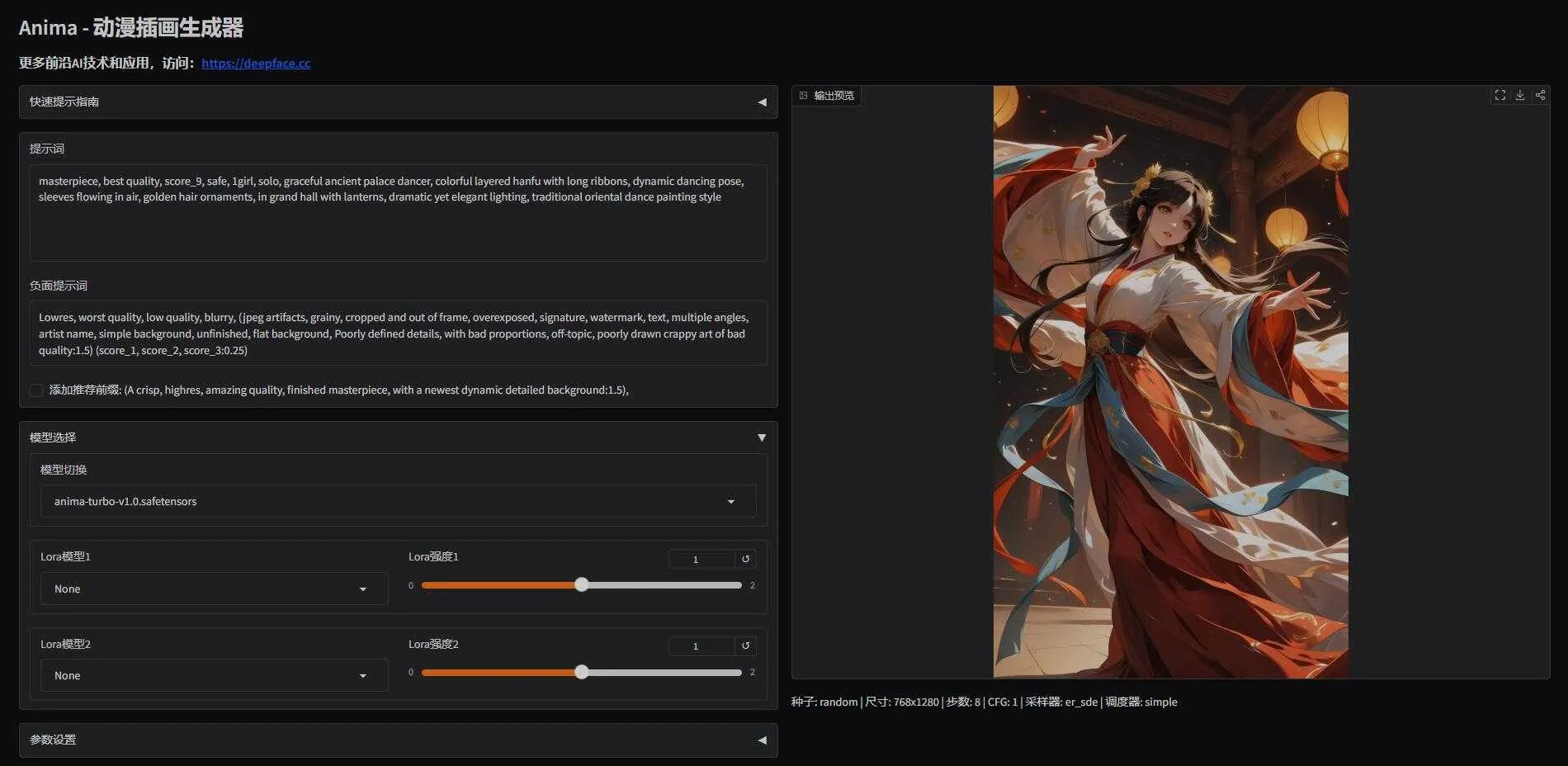This screenshot has height=766, width=1568.
Task: Open the 模型切换 anima-turbo dropdown
Action: tap(398, 501)
